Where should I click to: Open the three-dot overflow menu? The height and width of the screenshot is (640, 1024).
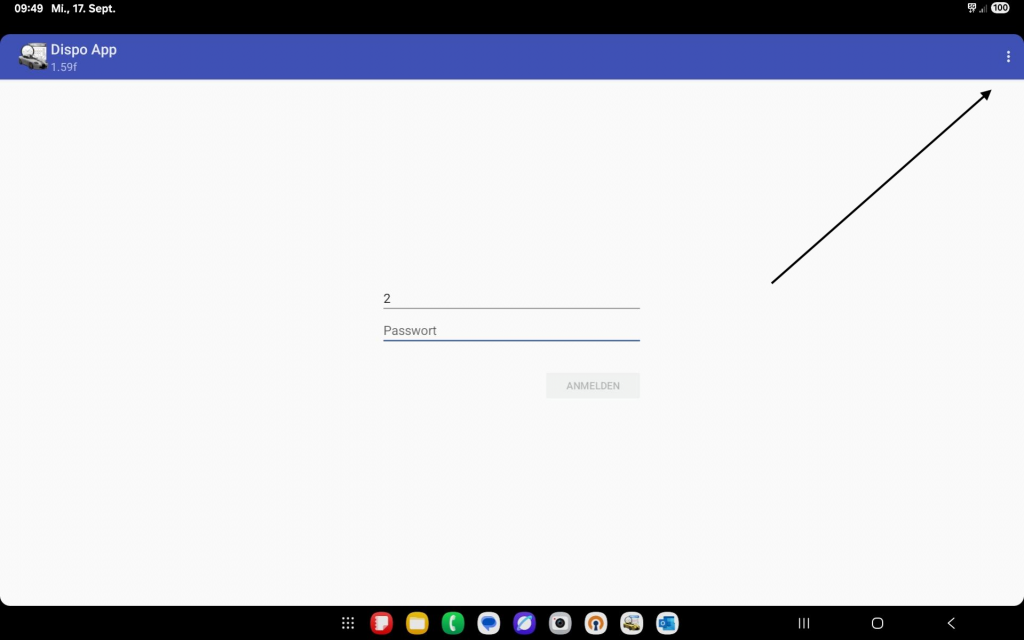[x=1008, y=57]
